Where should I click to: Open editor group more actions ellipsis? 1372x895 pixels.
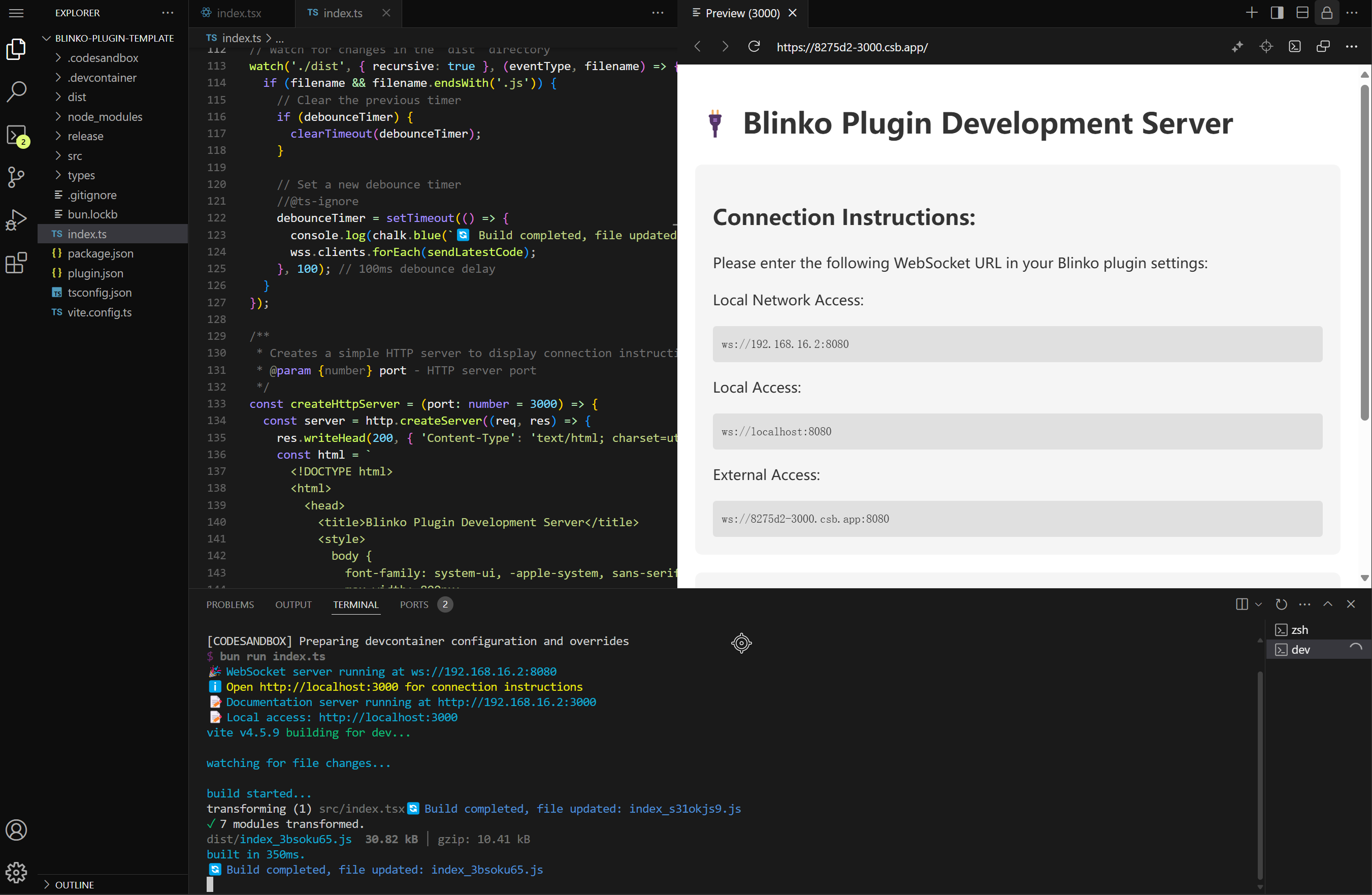pyautogui.click(x=658, y=13)
